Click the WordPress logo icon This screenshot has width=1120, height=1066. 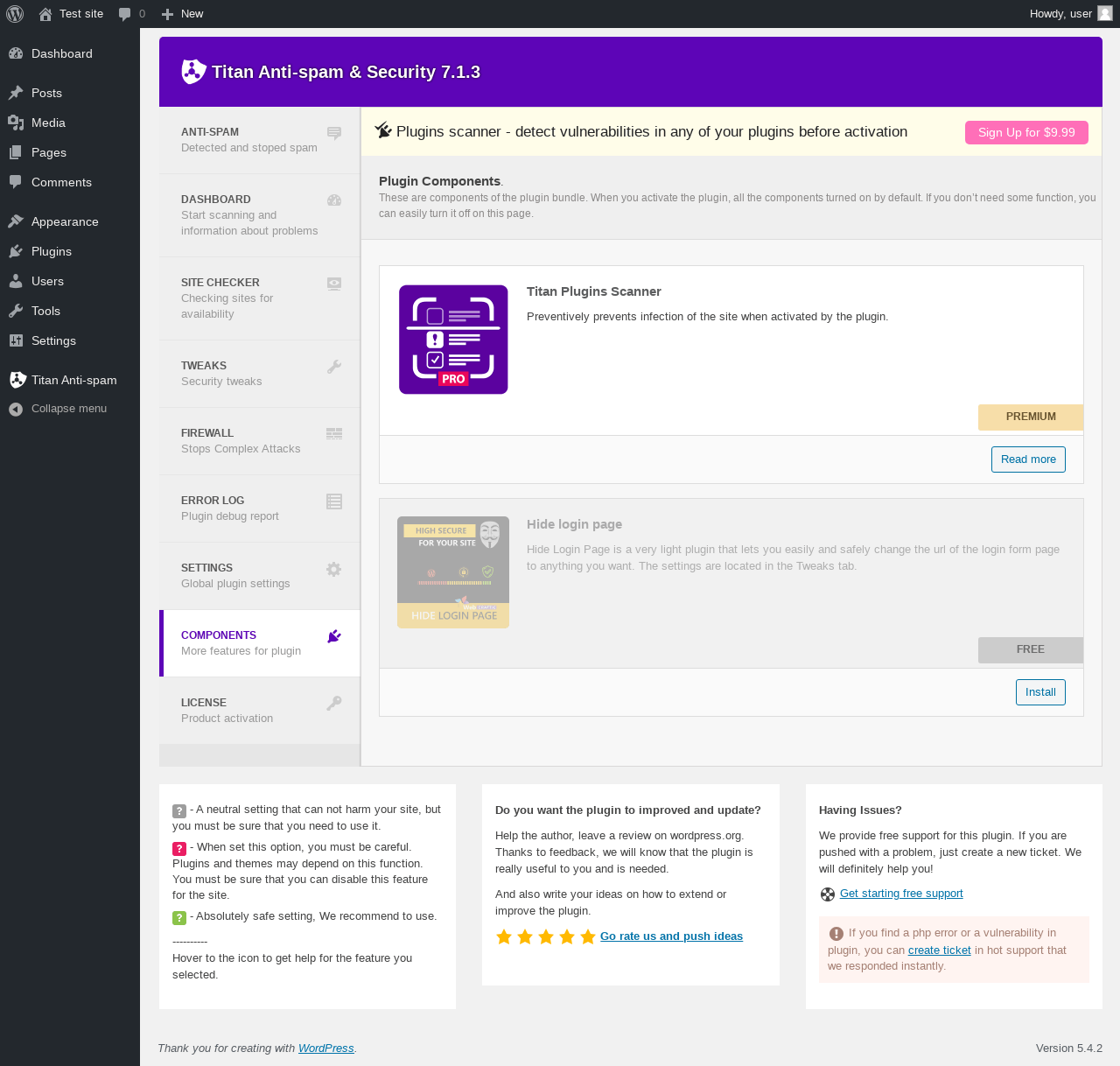(15, 14)
